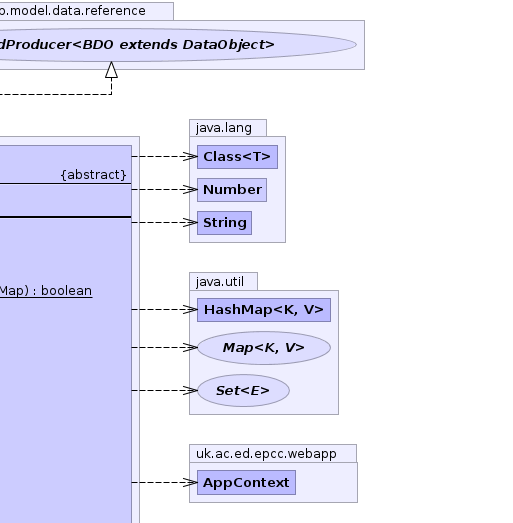Click the java.lang package label
513x523 pixels.
pyautogui.click(x=224, y=128)
